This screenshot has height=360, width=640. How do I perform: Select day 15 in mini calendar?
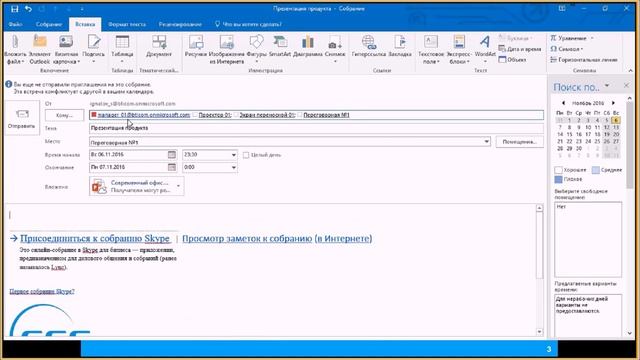tap(569, 134)
